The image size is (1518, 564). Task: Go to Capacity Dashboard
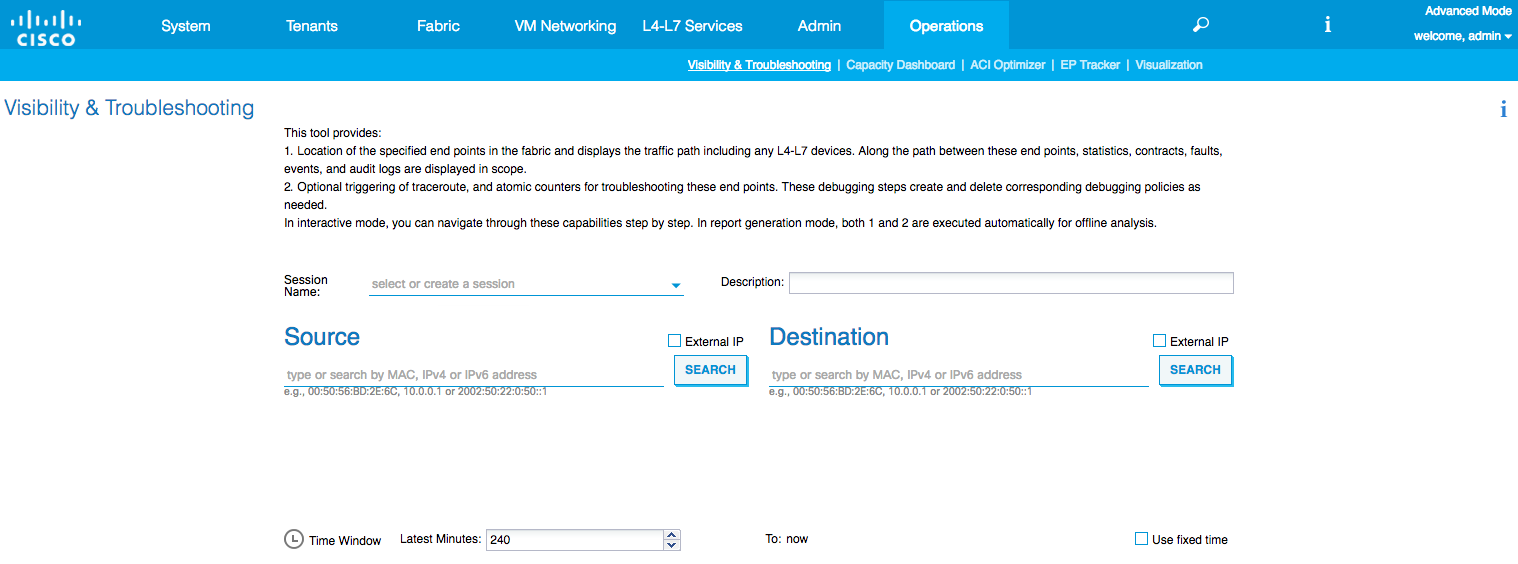(x=900, y=65)
